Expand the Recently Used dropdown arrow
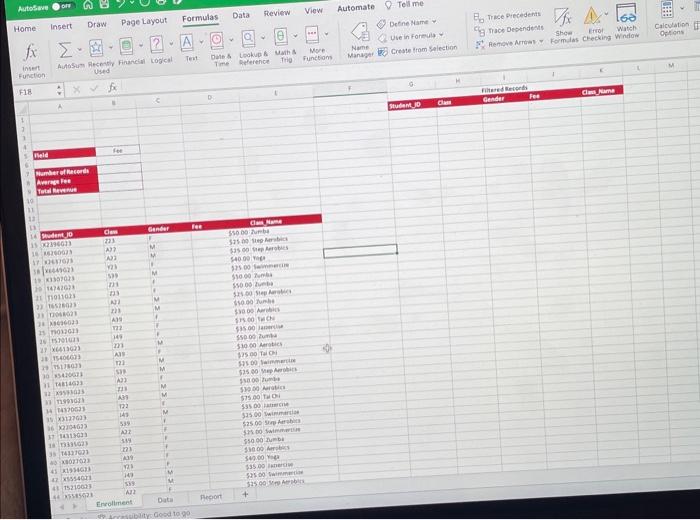Screen dimensions: 700x520 (x=111, y=47)
